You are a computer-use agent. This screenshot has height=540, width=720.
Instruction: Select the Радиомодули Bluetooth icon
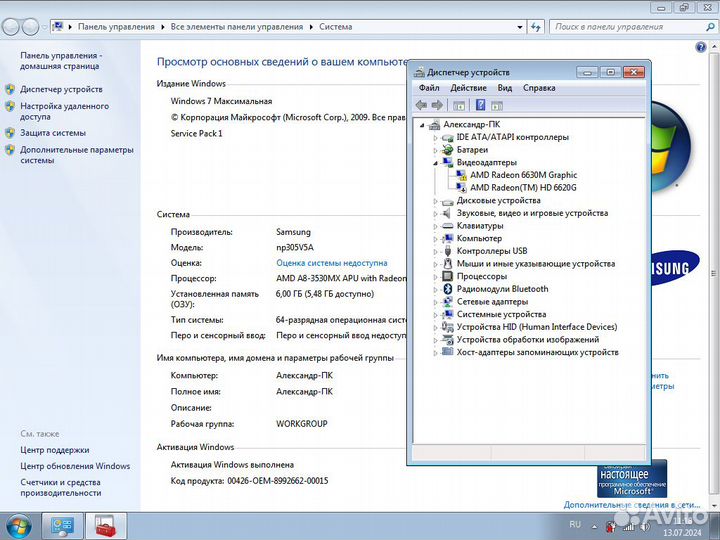pos(447,289)
